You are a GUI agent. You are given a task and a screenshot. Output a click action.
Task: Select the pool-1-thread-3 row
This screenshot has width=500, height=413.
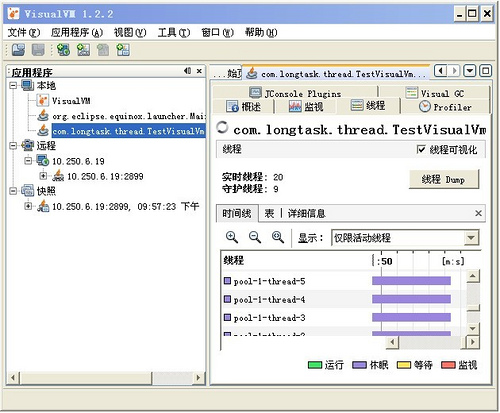pyautogui.click(x=343, y=317)
